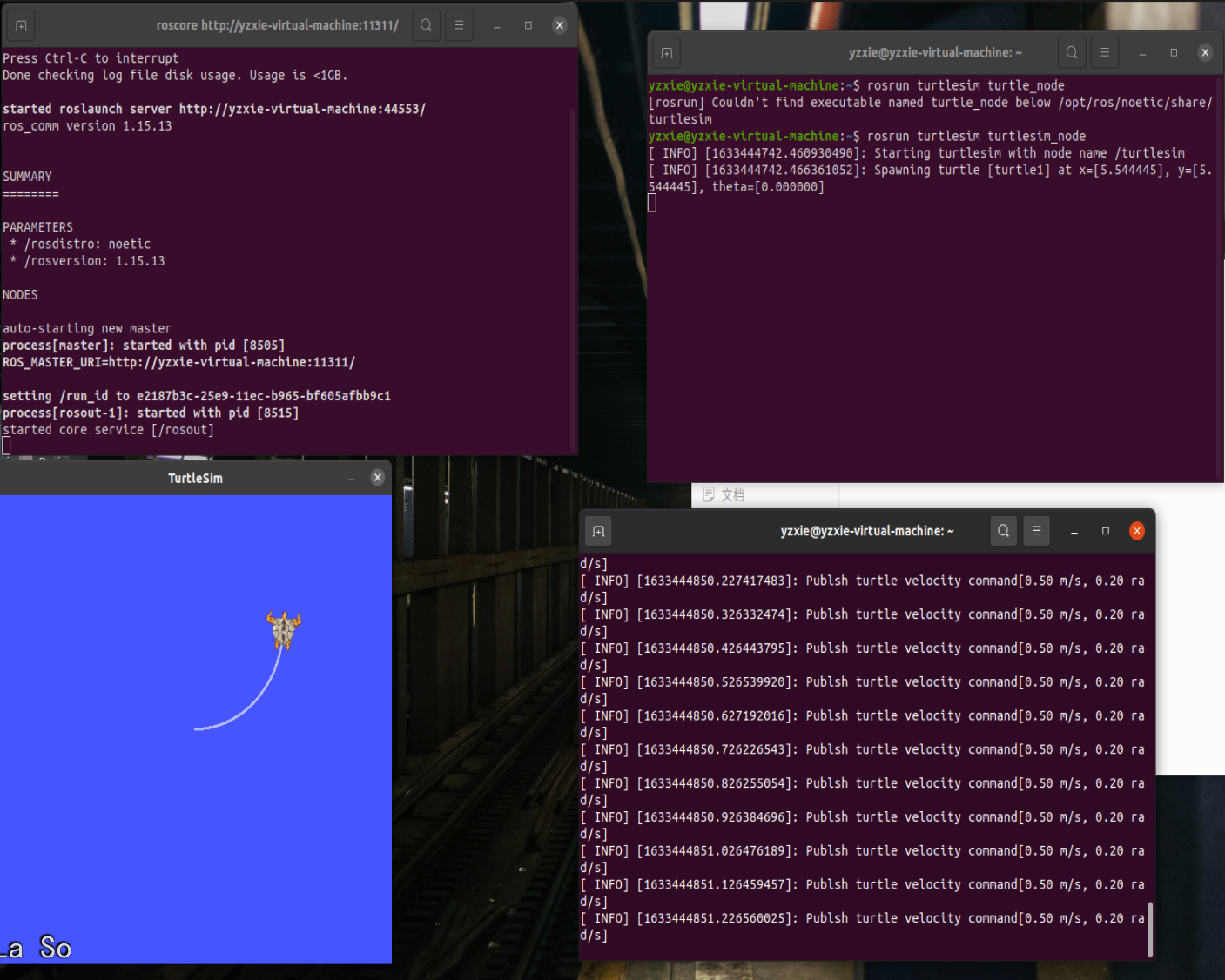Click 'process[master]: started with pid [8505]'
The image size is (1225, 980).
(144, 346)
